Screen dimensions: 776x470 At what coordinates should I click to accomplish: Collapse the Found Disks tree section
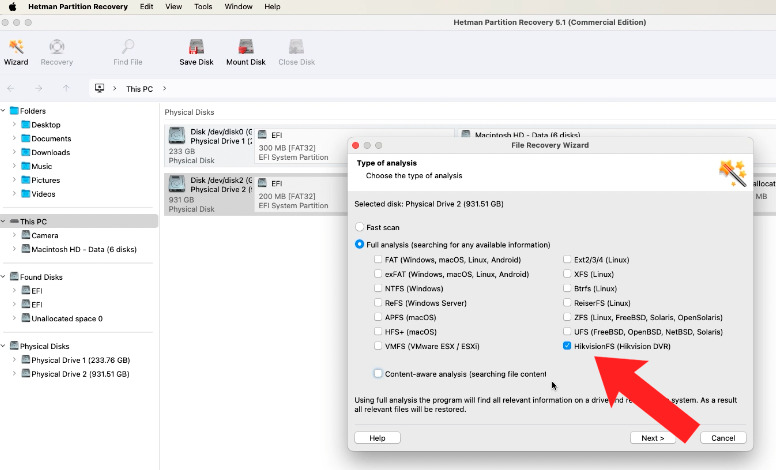tap(3, 277)
